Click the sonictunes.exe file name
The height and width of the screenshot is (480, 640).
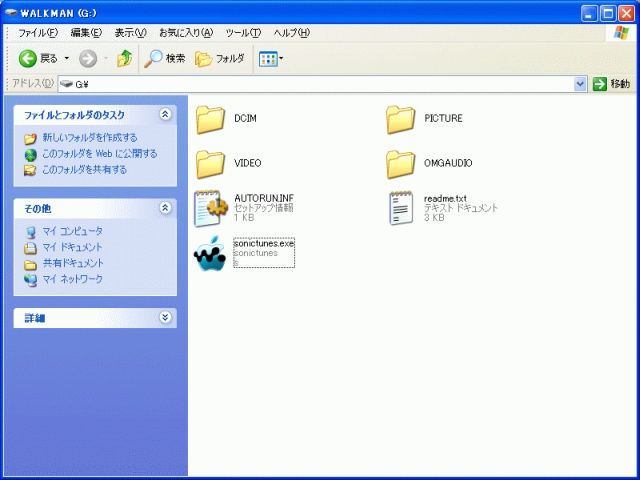(x=264, y=243)
